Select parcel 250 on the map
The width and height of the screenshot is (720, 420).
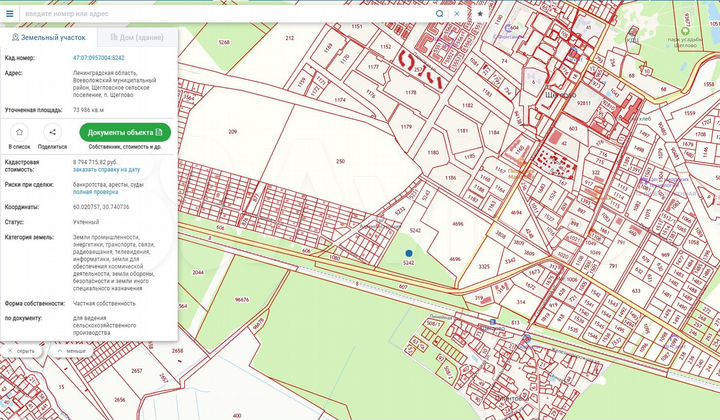pyautogui.click(x=340, y=161)
